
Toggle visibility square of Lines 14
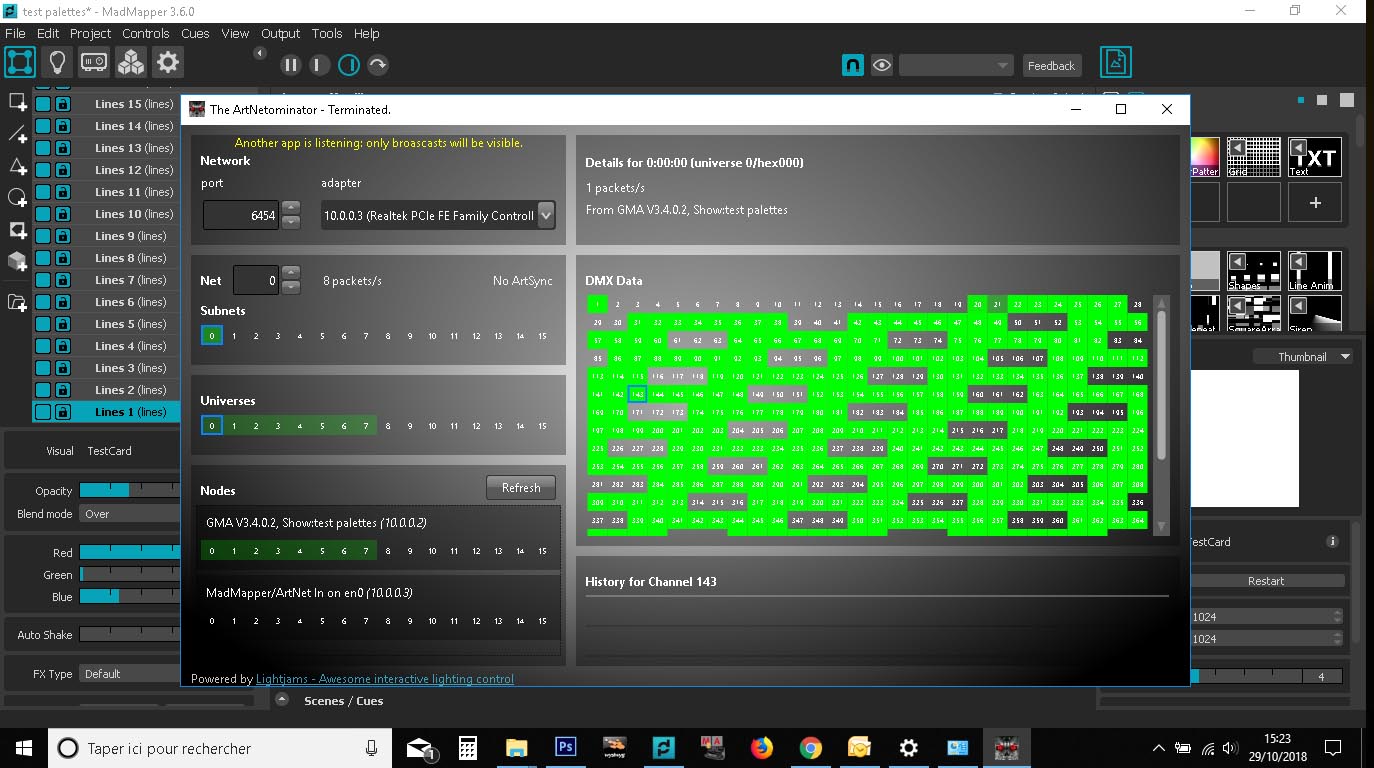pos(43,126)
